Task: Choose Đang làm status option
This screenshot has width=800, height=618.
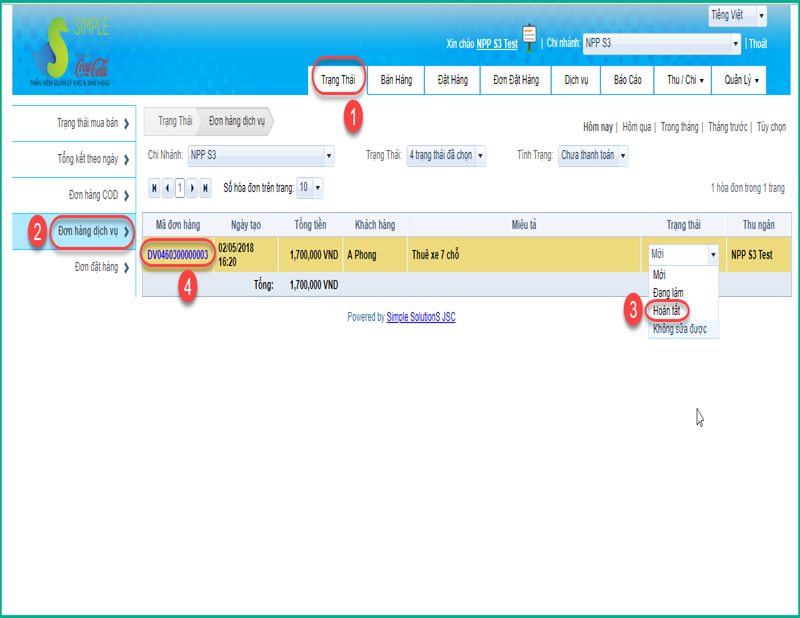Action: [668, 292]
